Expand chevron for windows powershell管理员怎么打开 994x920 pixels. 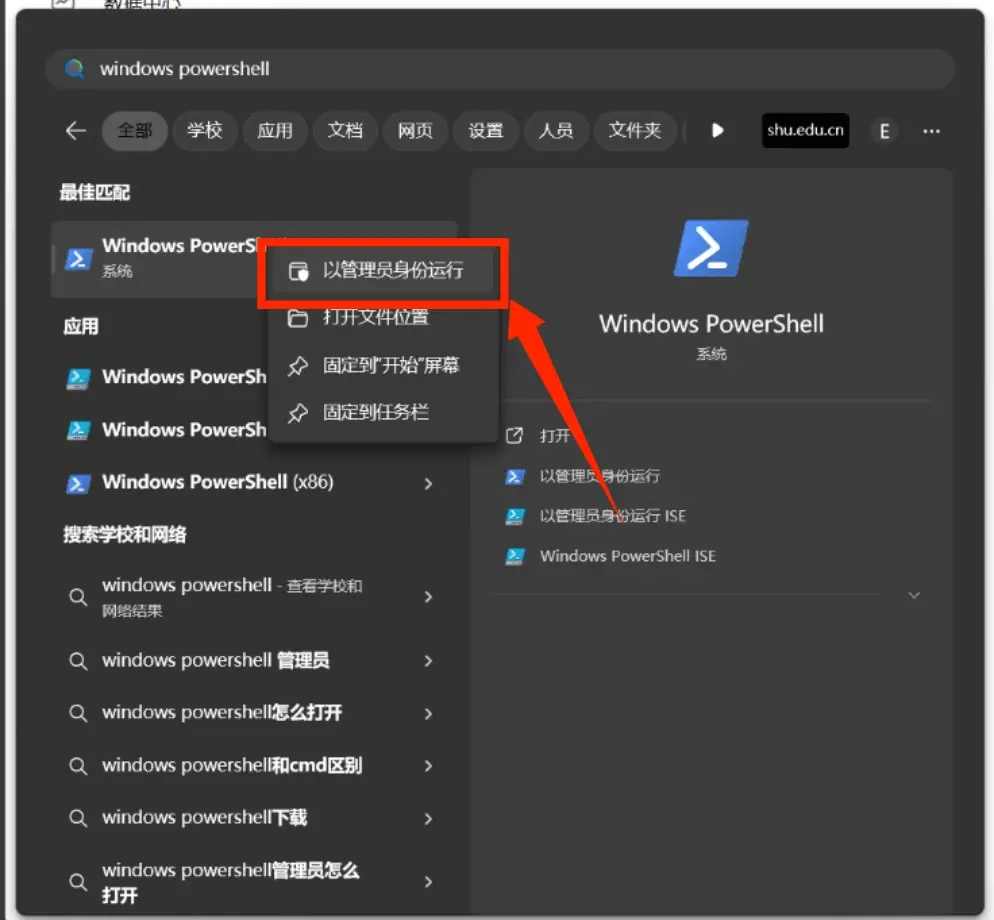pyautogui.click(x=429, y=882)
